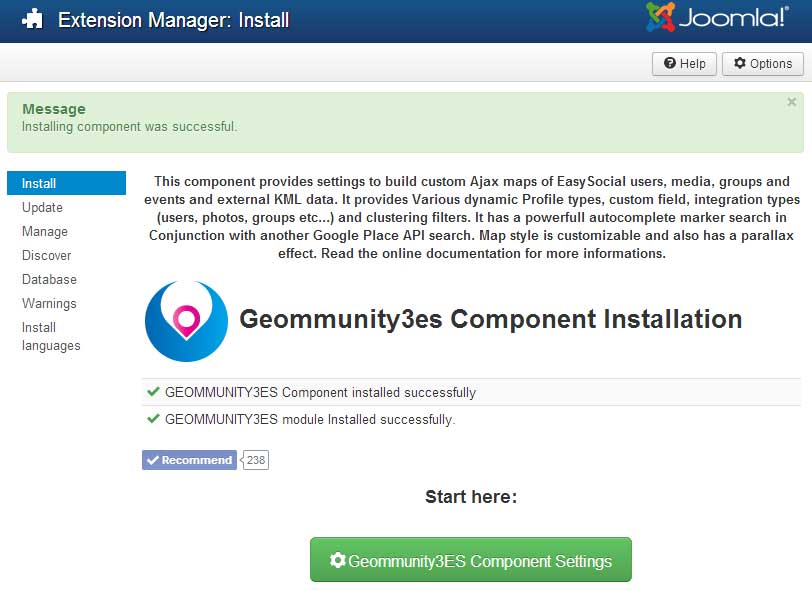Click the "Installing component was successful." text
The image size is (812, 590).
(x=129, y=126)
